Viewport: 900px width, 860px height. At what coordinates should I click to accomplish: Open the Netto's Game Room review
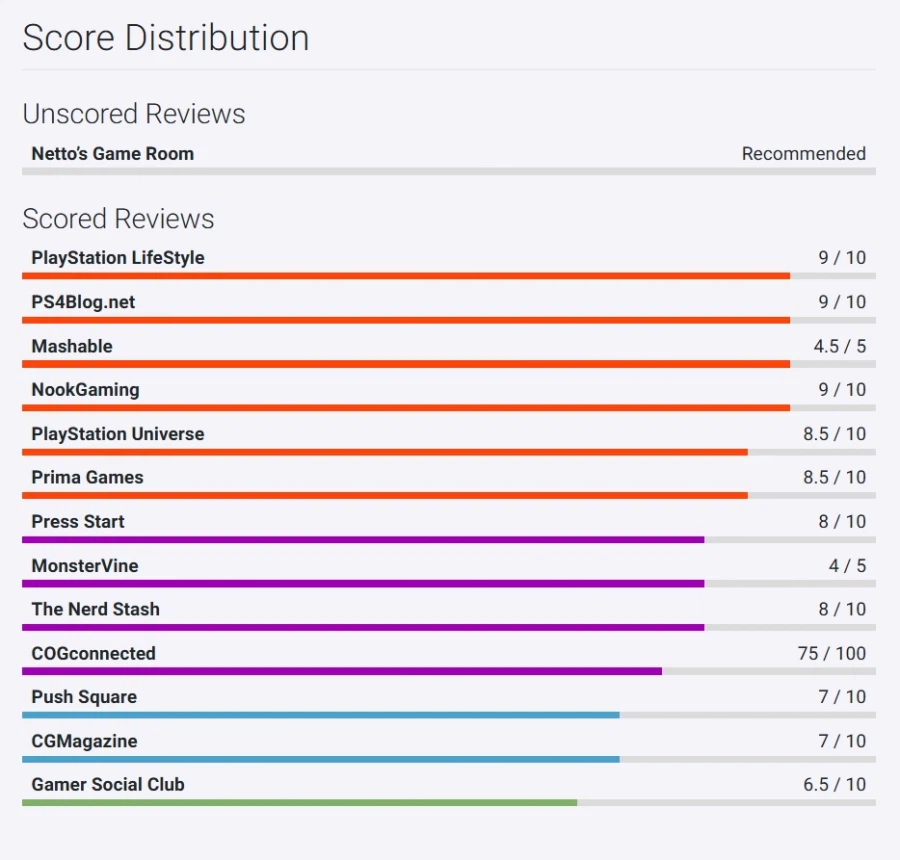(x=112, y=154)
